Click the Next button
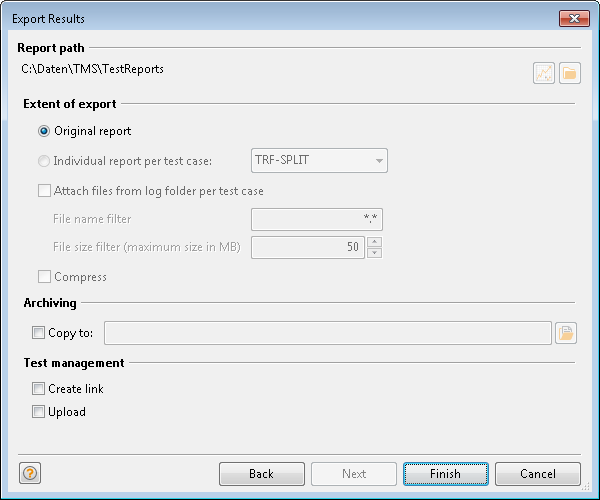600x500 pixels. click(354, 474)
